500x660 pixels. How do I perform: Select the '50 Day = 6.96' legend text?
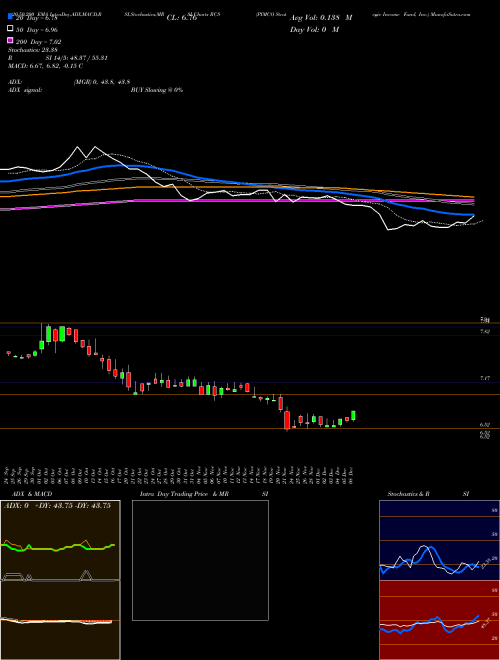point(37,30)
